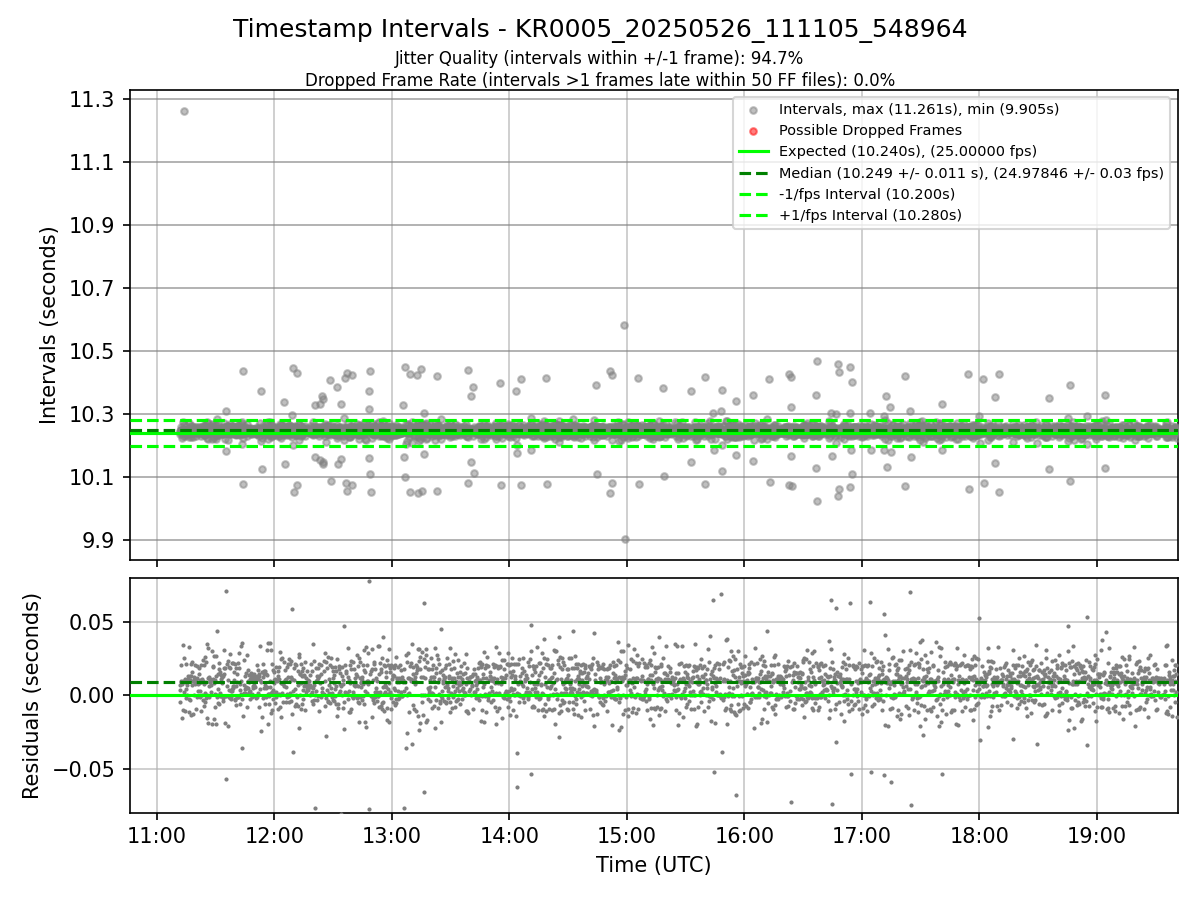
Task: Click the minimum data point near 9.9 at 15:00
Action: 625,539
